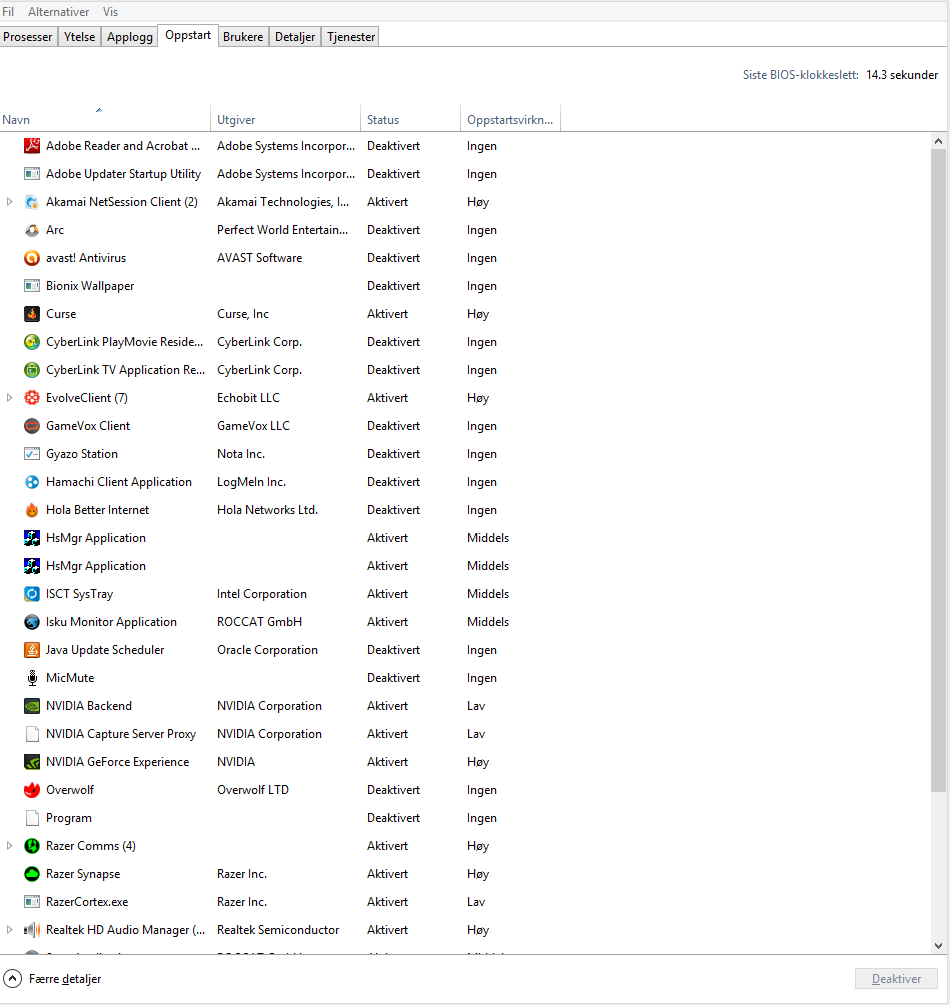
Task: Click the Deaktiver button
Action: click(896, 979)
